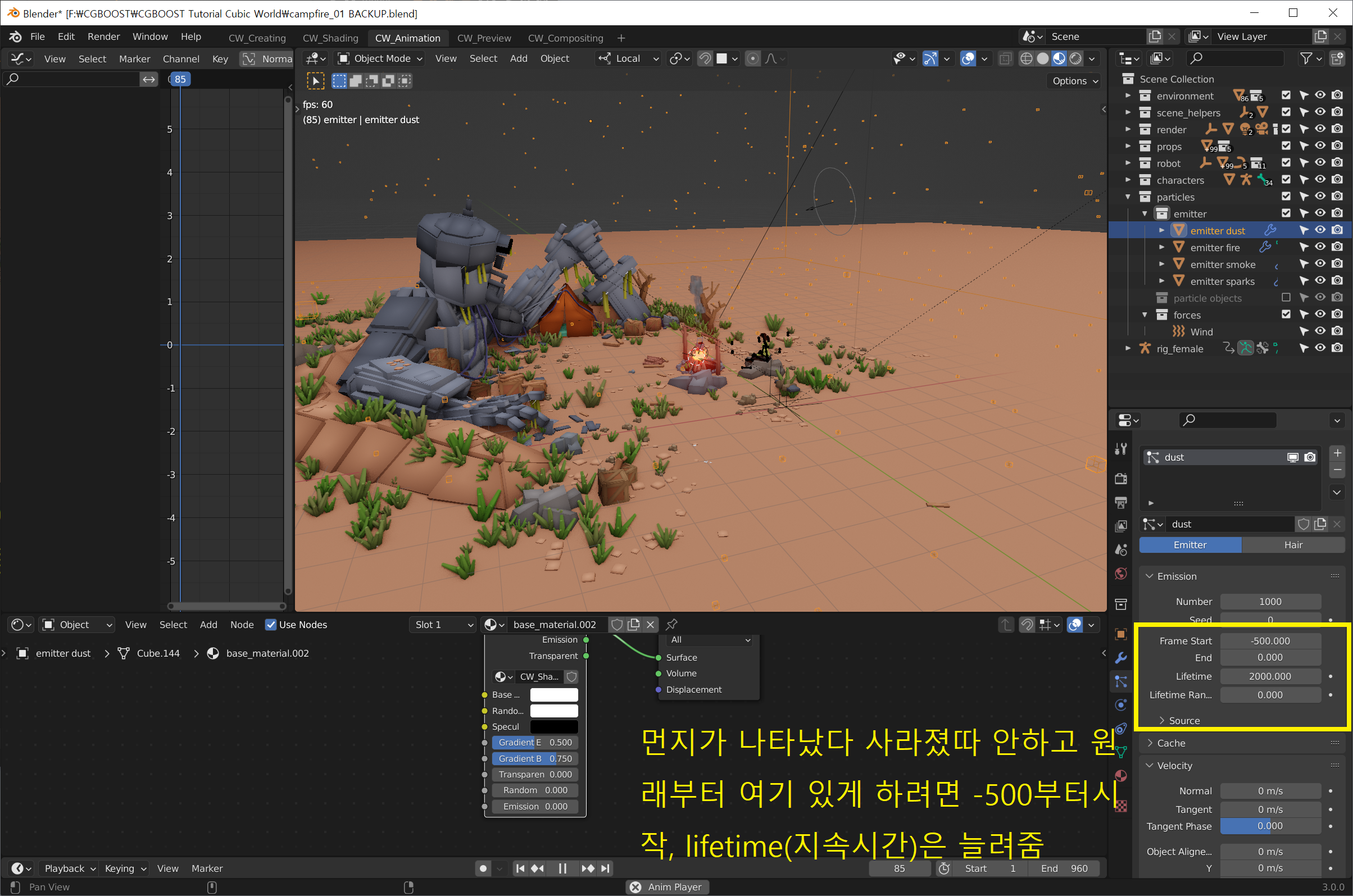Screen dimensions: 1353x896
Task: Click the Lifetime value field
Action: tap(1269, 676)
